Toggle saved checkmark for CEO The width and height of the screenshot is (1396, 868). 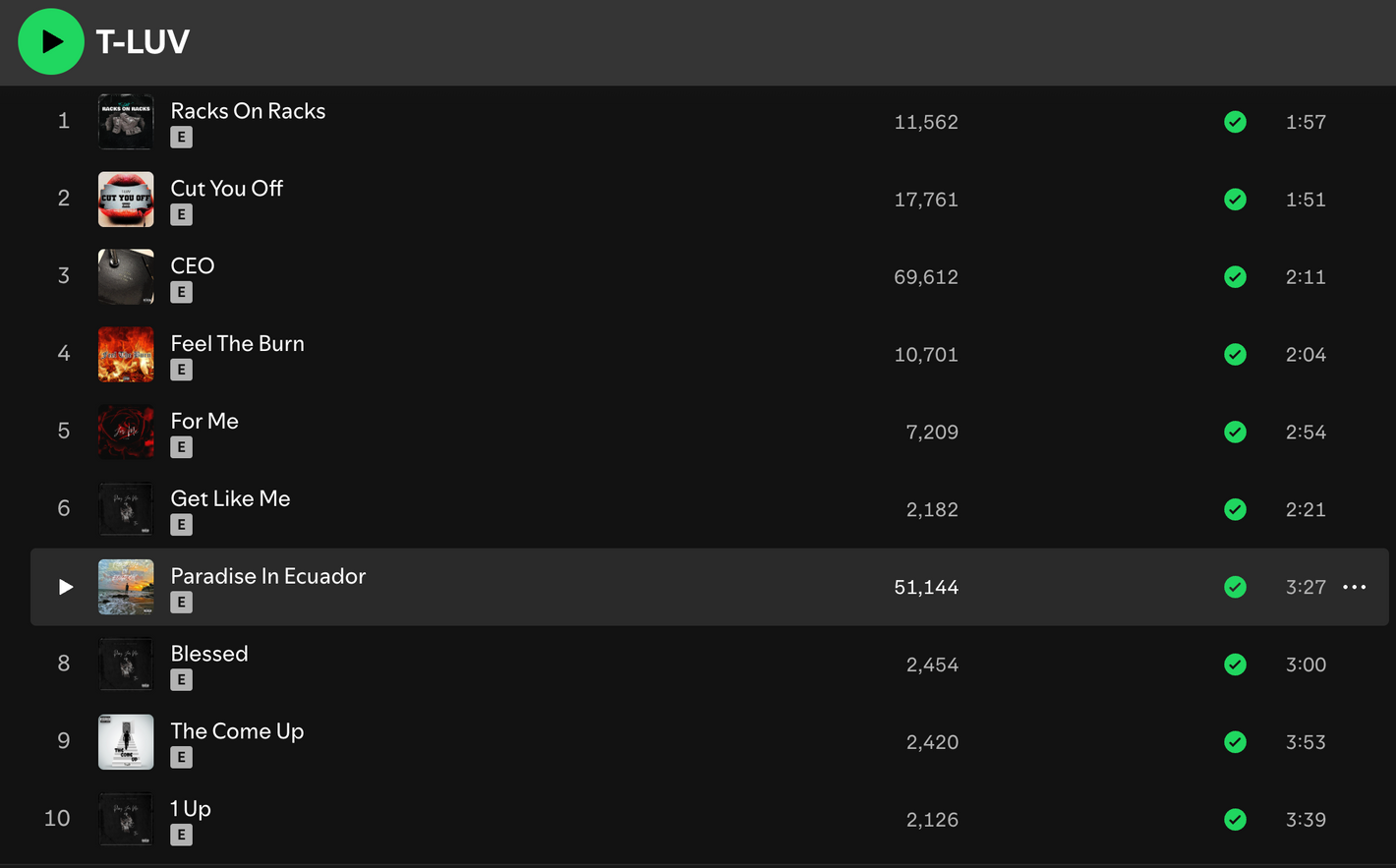1235,277
